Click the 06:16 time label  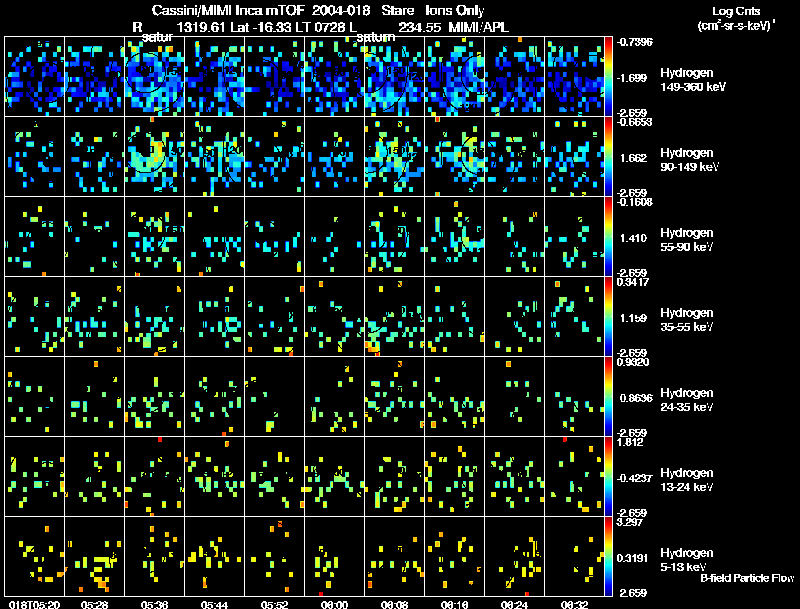coord(454,604)
